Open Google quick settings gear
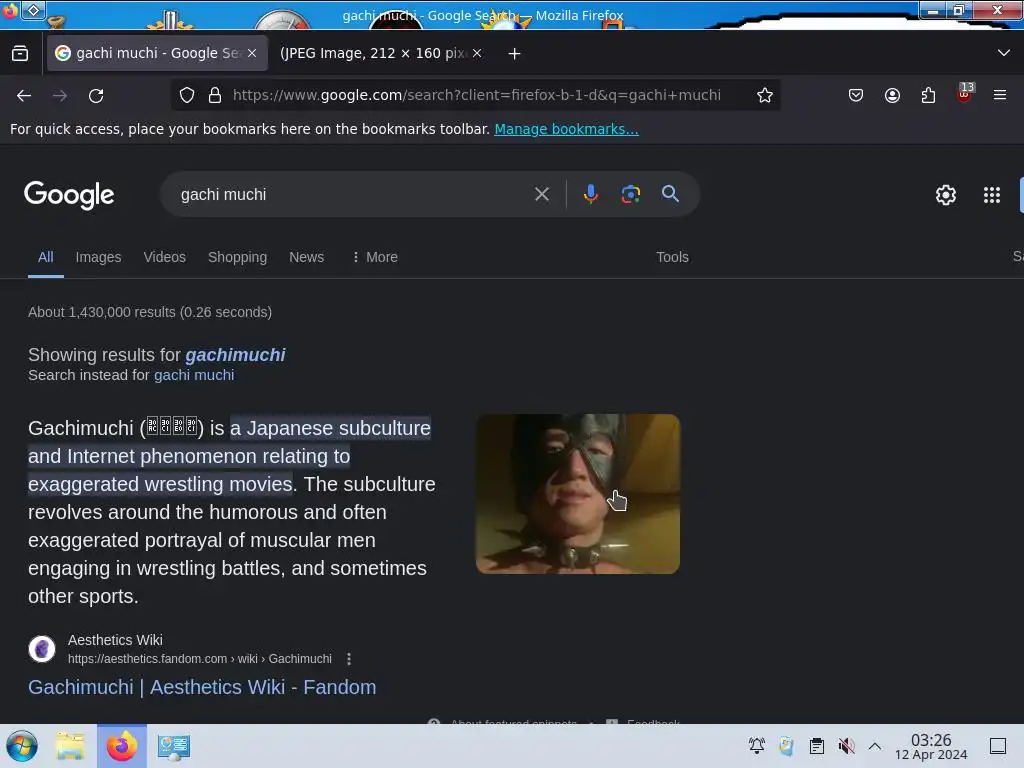Image resolution: width=1024 pixels, height=768 pixels. tap(946, 195)
